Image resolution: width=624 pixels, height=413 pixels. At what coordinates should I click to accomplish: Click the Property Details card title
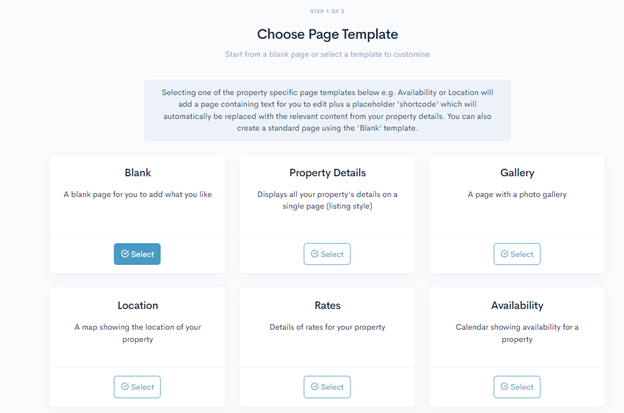click(x=327, y=173)
